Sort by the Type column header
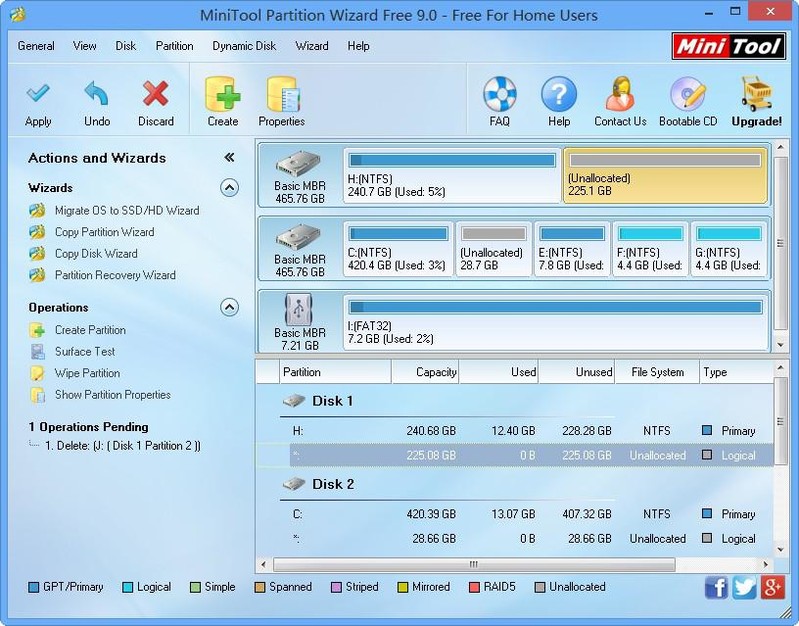The image size is (799, 626). pos(736,372)
